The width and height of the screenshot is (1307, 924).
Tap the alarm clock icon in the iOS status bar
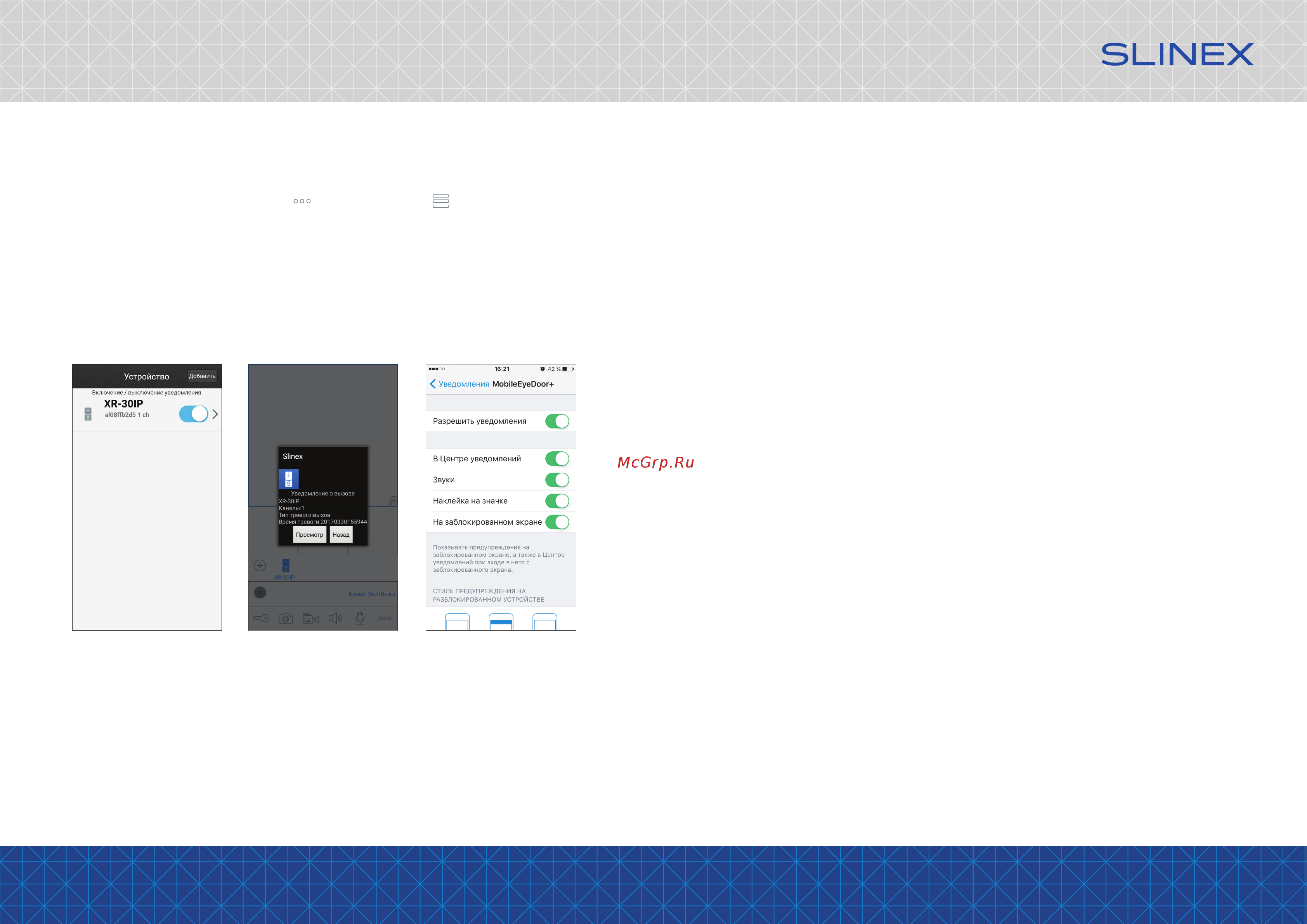(x=543, y=369)
